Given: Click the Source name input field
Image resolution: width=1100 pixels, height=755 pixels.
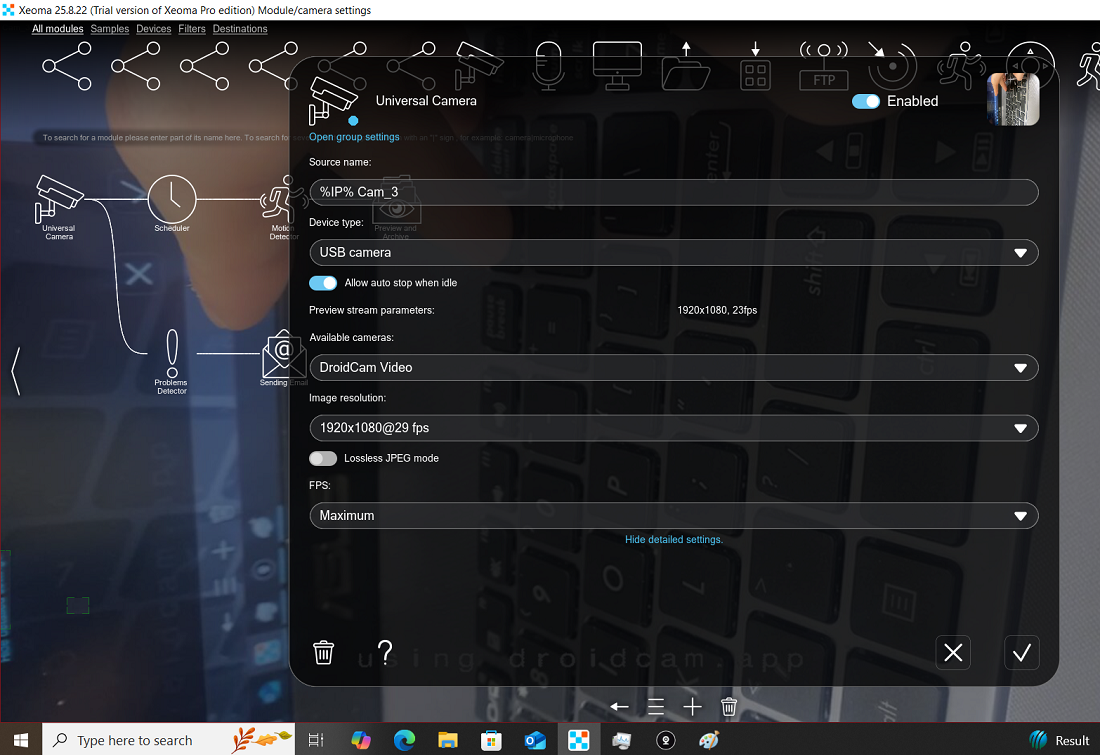Looking at the screenshot, I should point(672,192).
